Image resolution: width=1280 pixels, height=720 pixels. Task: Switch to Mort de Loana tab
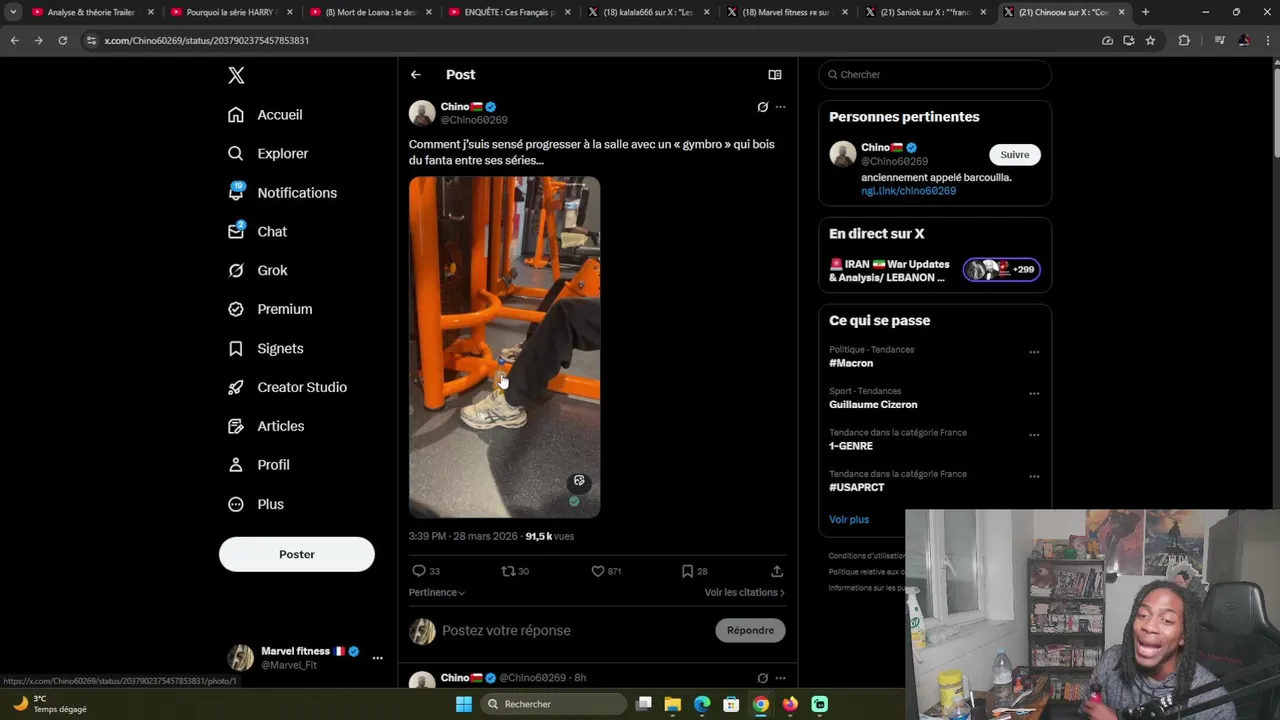pos(370,12)
